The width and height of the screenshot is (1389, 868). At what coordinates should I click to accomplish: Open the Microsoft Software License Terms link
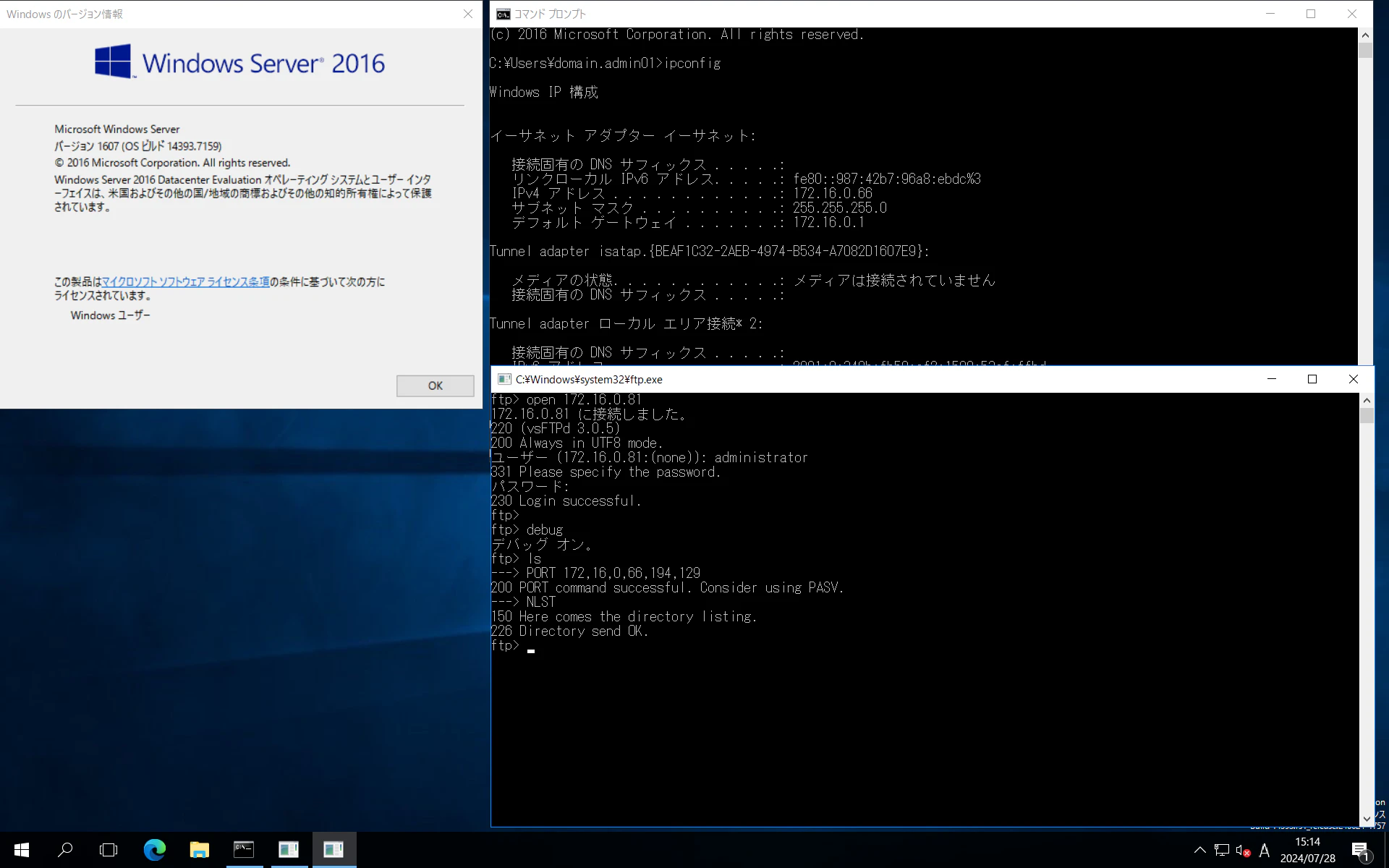click(x=185, y=281)
